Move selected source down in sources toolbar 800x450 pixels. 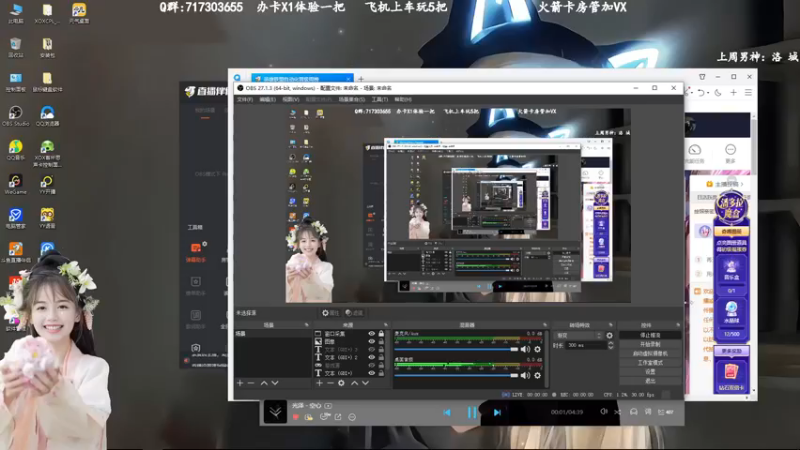click(x=365, y=383)
